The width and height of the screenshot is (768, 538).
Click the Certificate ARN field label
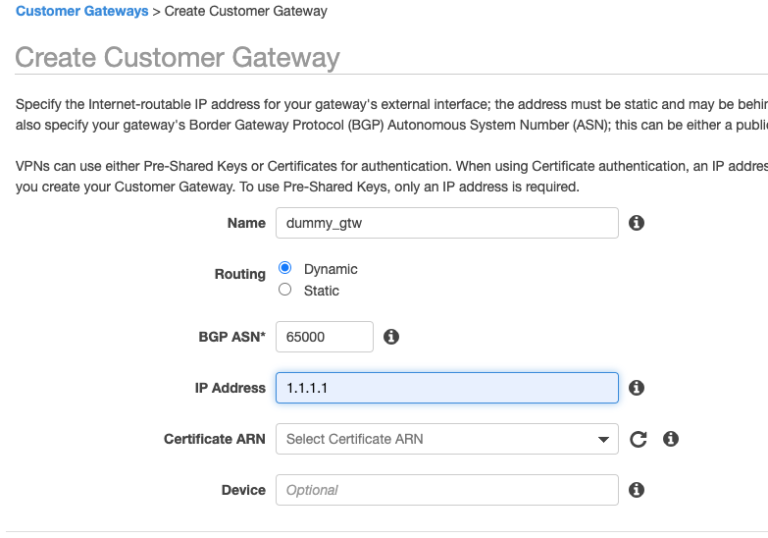[x=214, y=439]
